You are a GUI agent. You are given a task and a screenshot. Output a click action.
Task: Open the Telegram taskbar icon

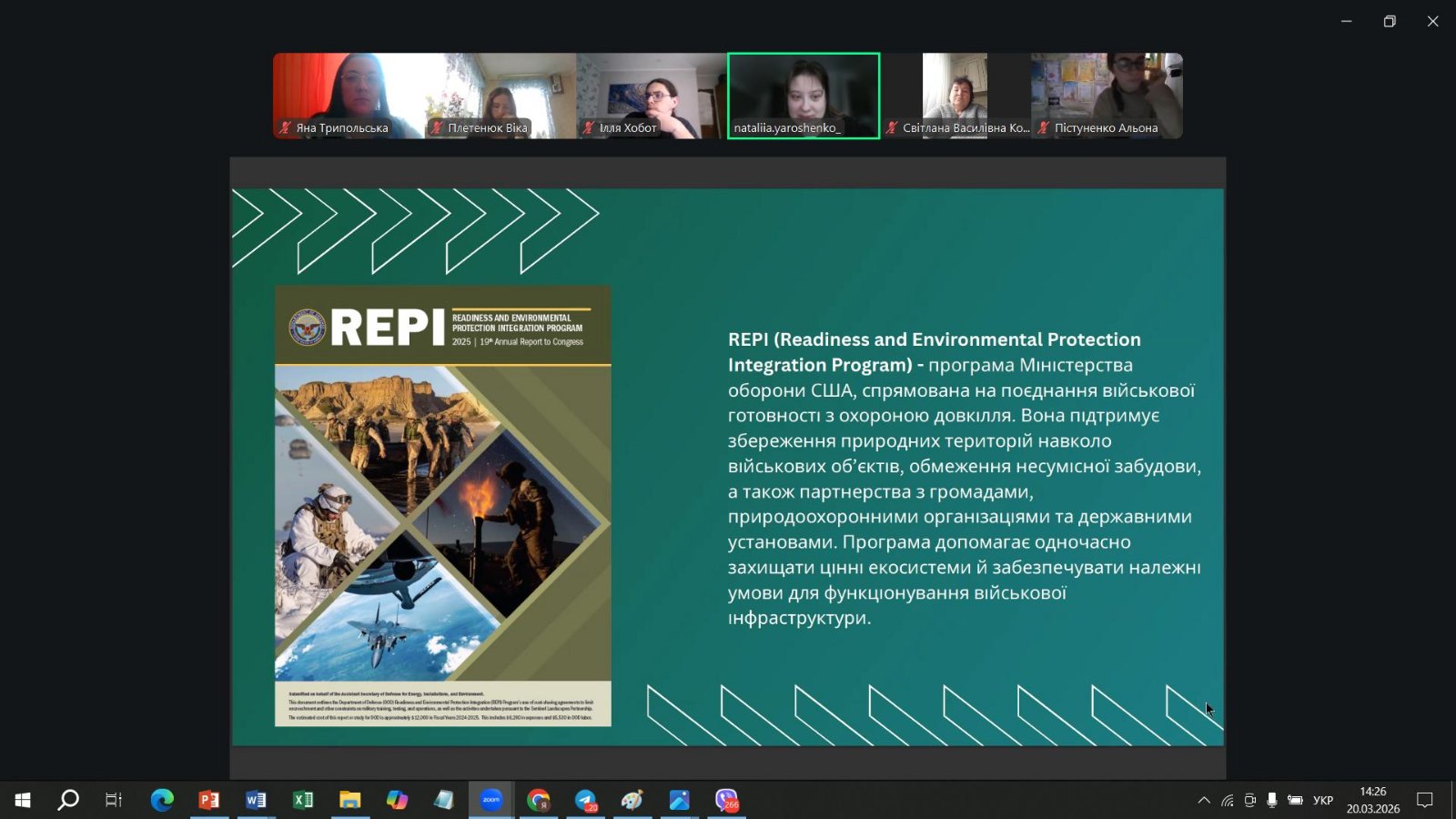pyautogui.click(x=586, y=800)
